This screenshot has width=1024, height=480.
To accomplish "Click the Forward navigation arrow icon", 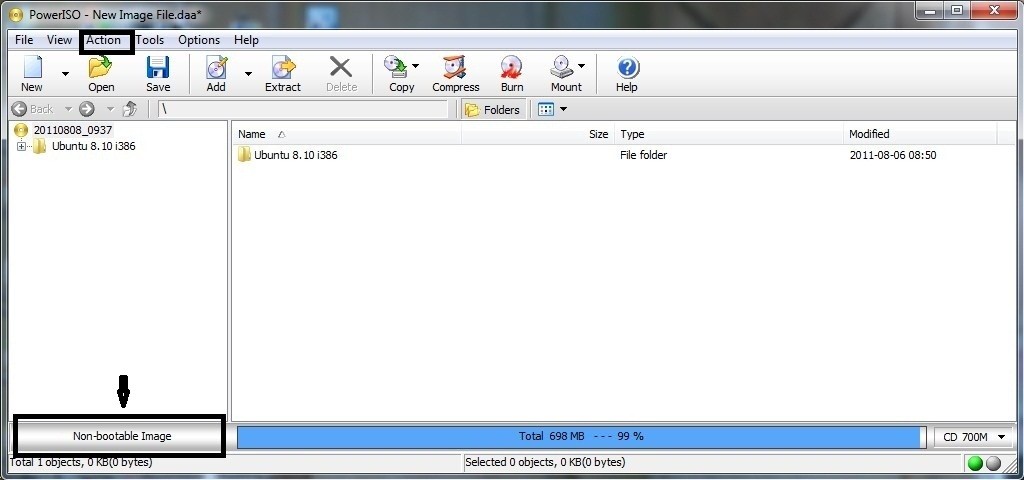I will click(87, 109).
